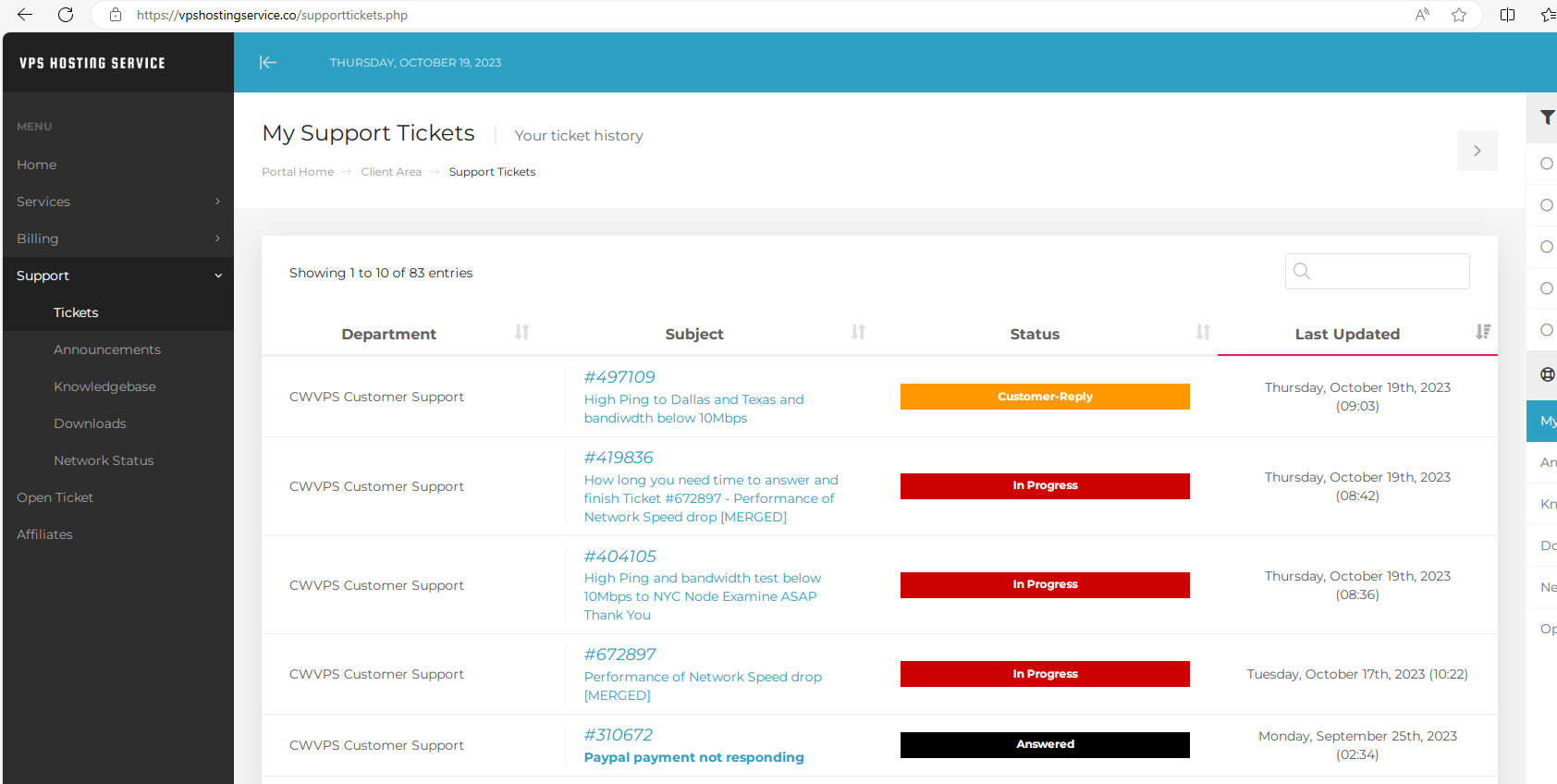Select the fifth radio button in the filter panel
Viewport: 1557px width, 784px height.
pyautogui.click(x=1547, y=330)
